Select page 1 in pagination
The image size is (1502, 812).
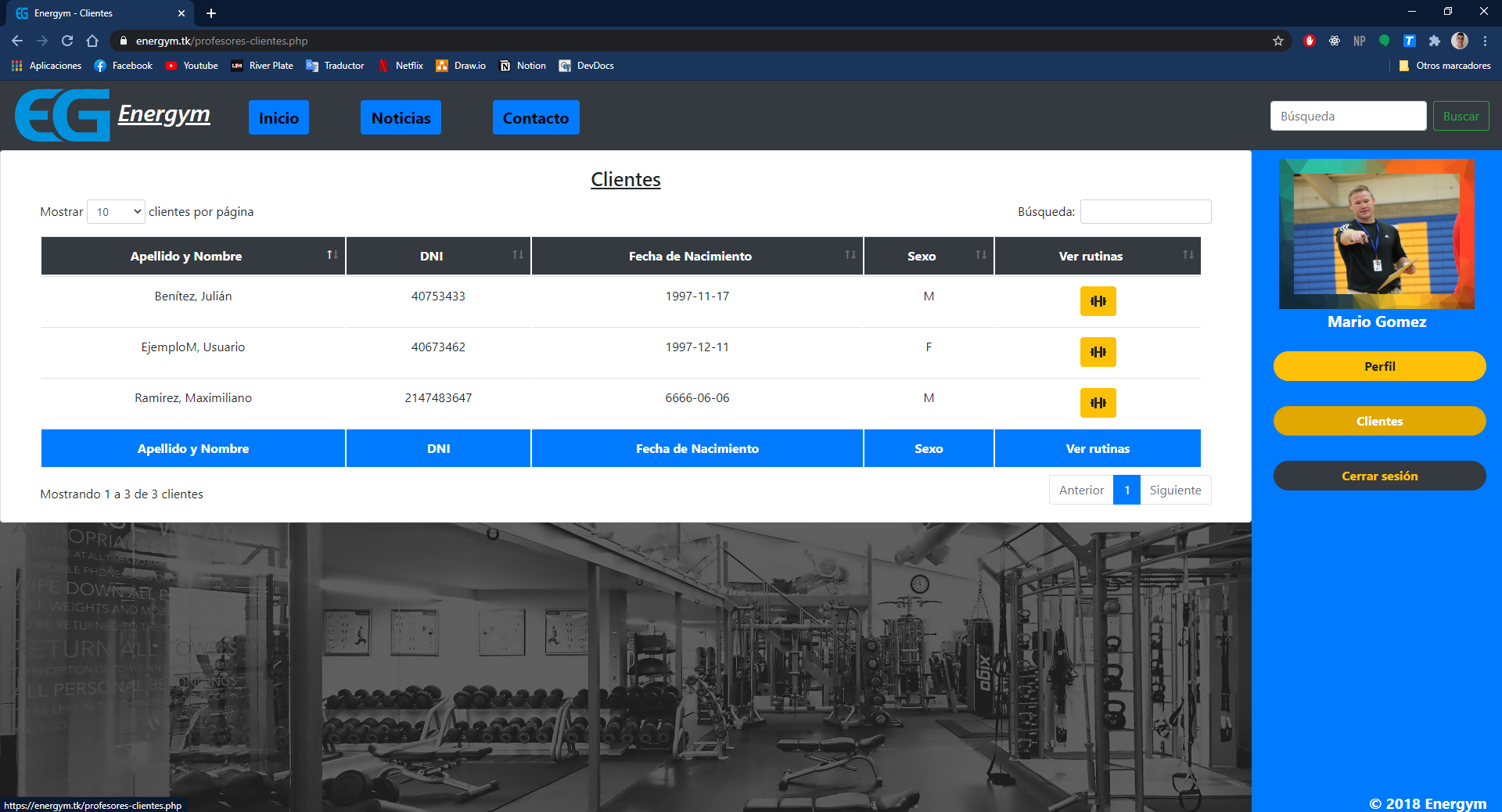[x=1126, y=490]
